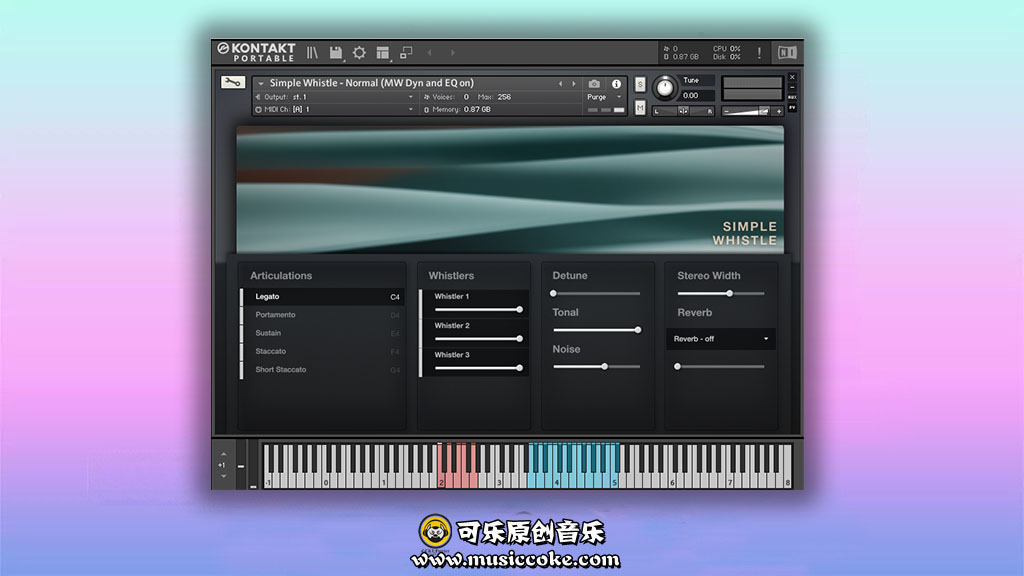Toggle Legato articulation indicator bar
Viewport: 1024px width, 576px height.
tap(242, 296)
